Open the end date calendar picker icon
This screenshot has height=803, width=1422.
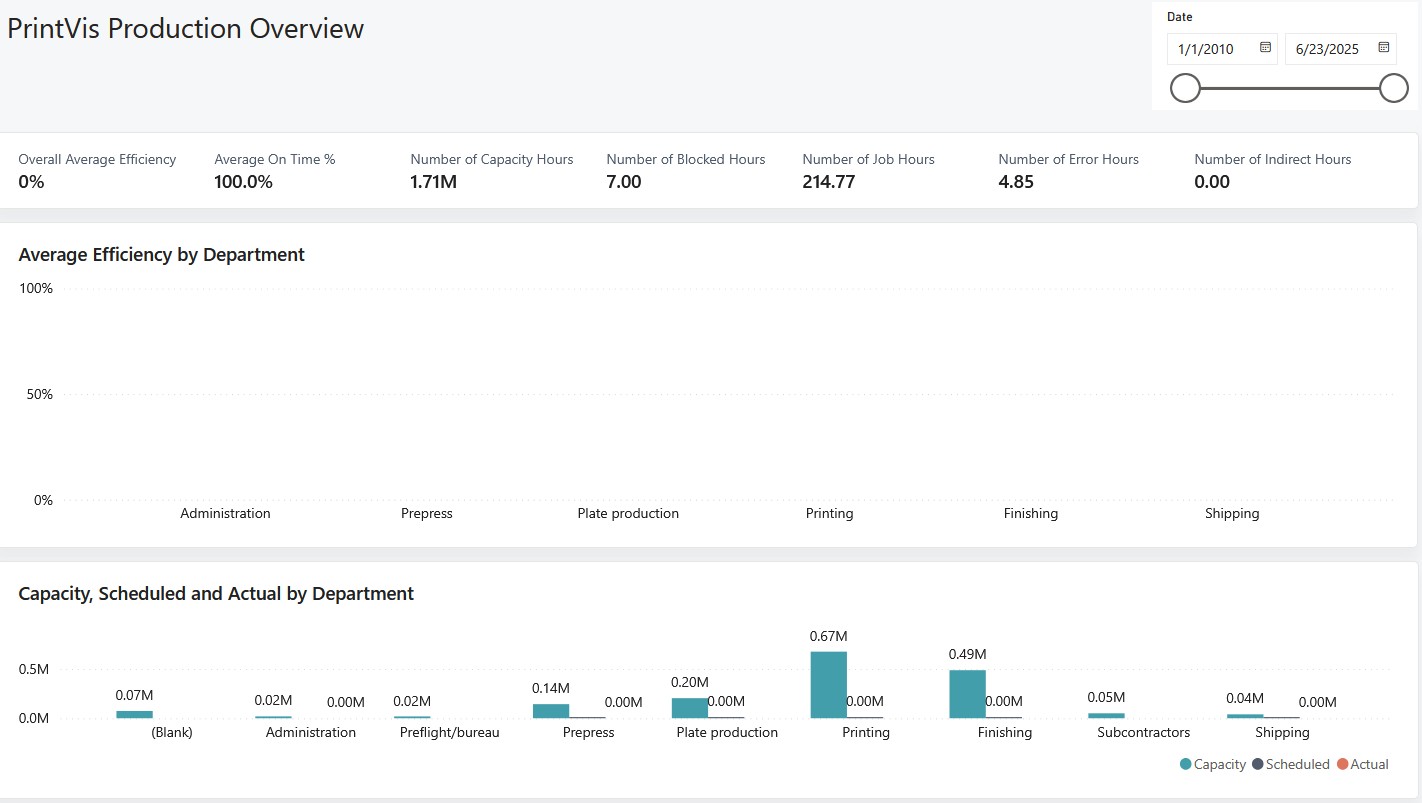(x=1384, y=47)
